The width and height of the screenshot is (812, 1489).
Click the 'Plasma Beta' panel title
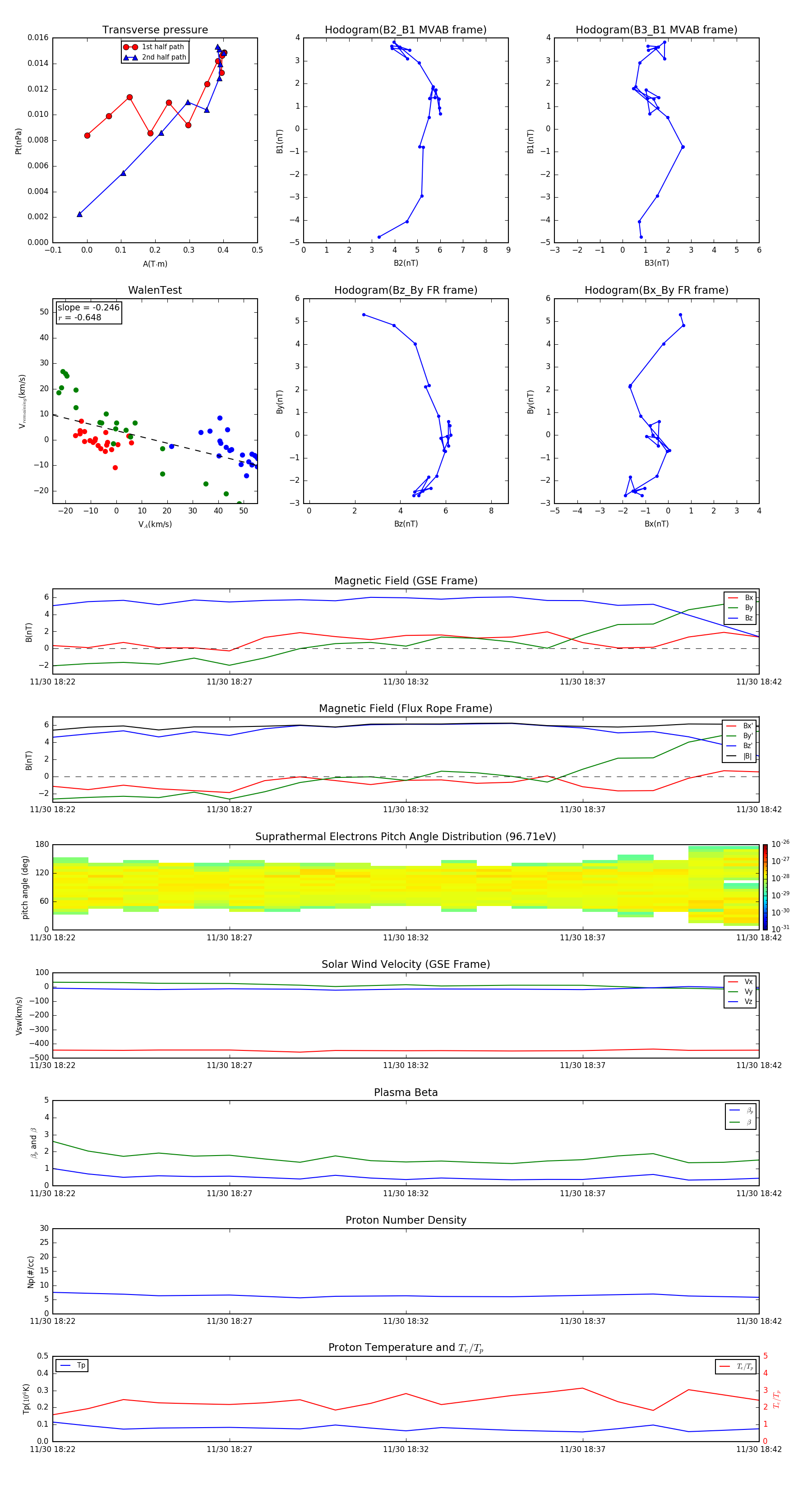tap(406, 1092)
